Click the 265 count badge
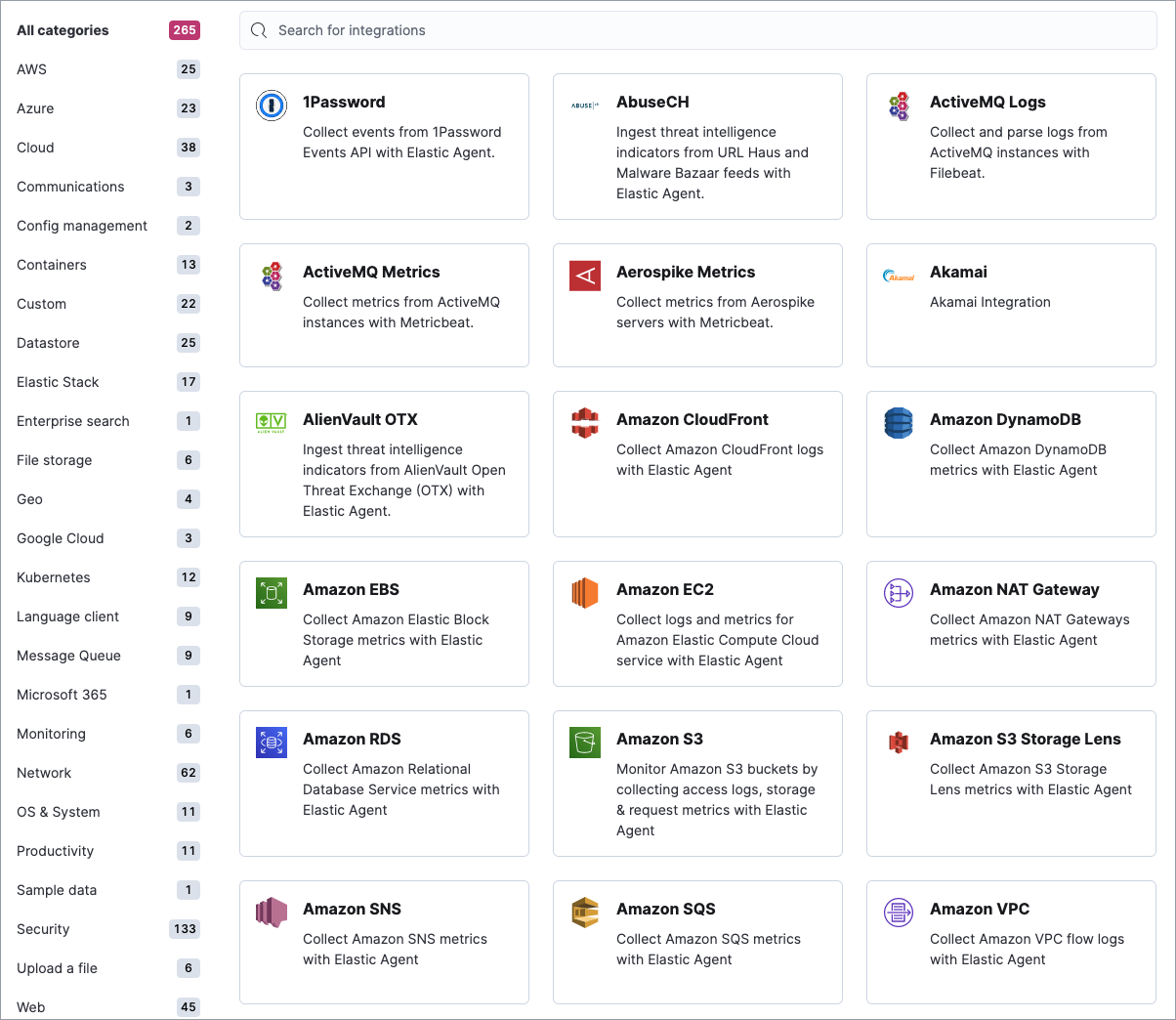The image size is (1176, 1020). (185, 30)
